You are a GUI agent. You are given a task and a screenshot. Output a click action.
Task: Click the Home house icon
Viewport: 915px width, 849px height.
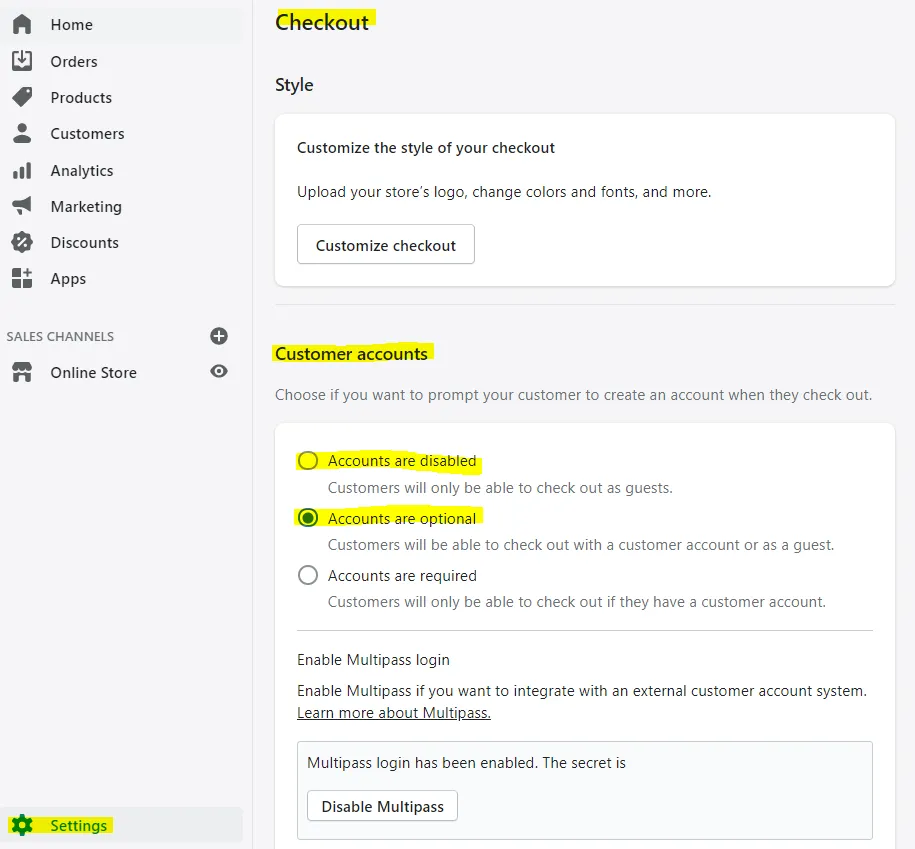coord(22,25)
